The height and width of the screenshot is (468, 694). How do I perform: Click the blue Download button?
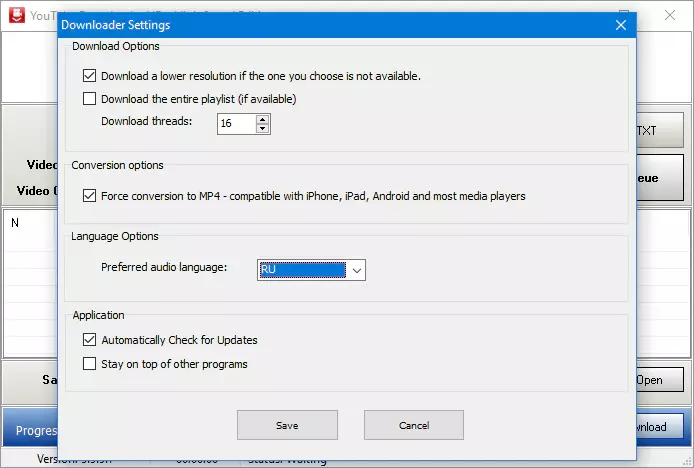(659, 427)
